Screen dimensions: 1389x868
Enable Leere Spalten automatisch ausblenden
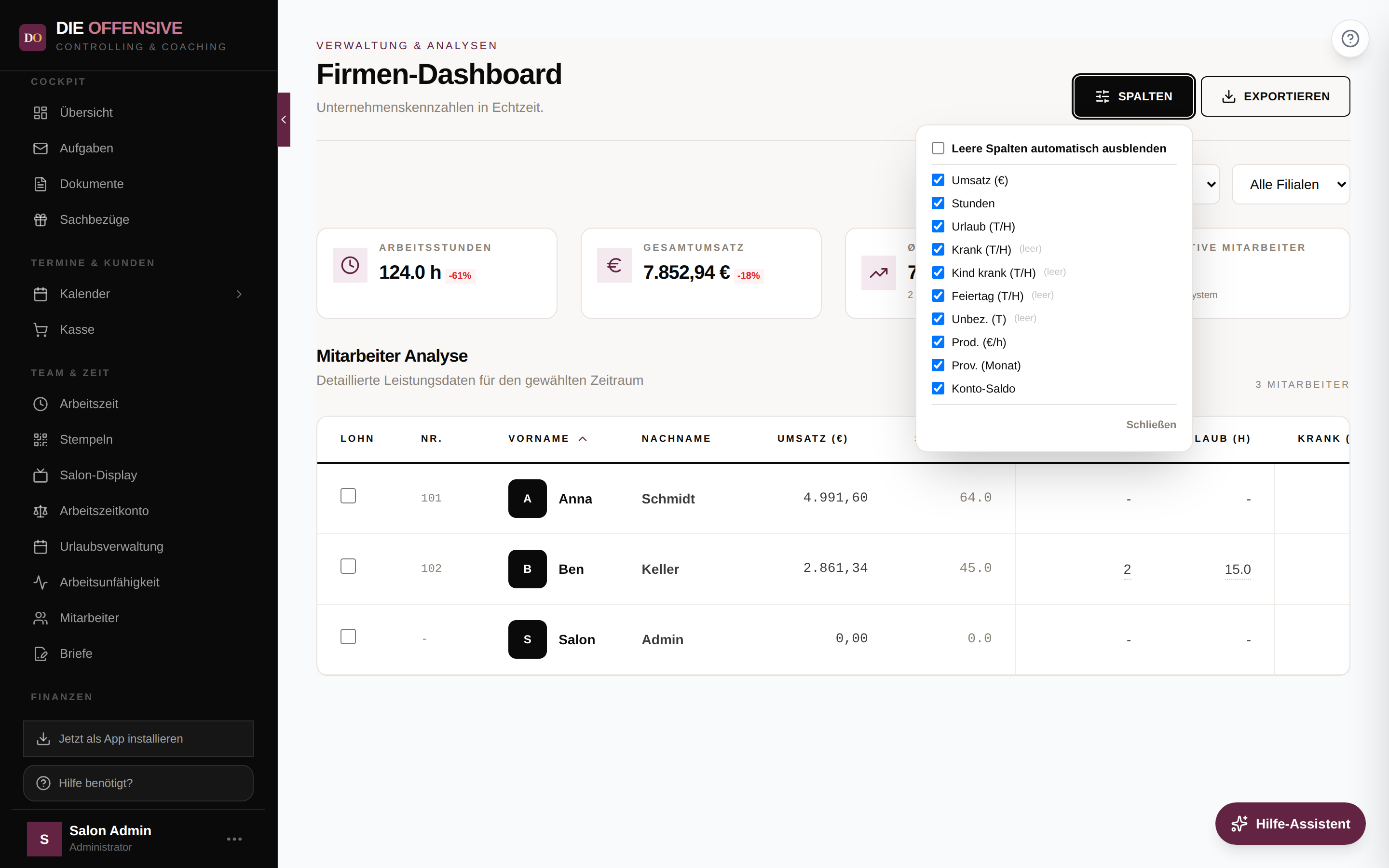(x=938, y=148)
